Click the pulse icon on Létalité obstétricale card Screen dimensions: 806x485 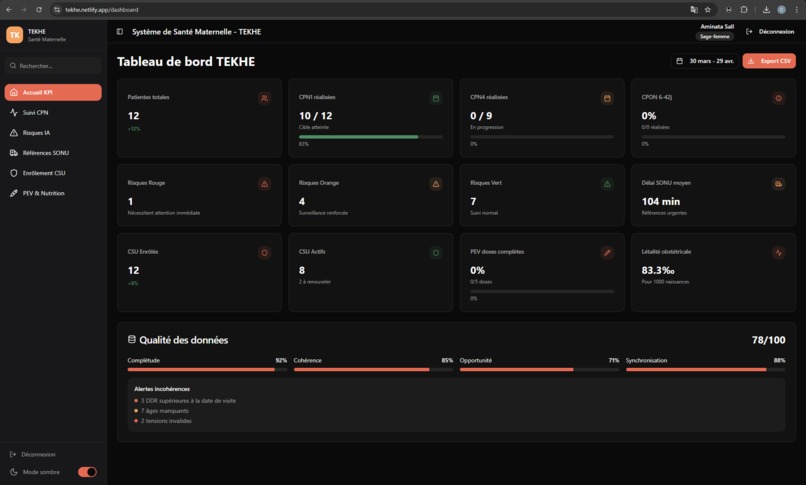click(779, 253)
